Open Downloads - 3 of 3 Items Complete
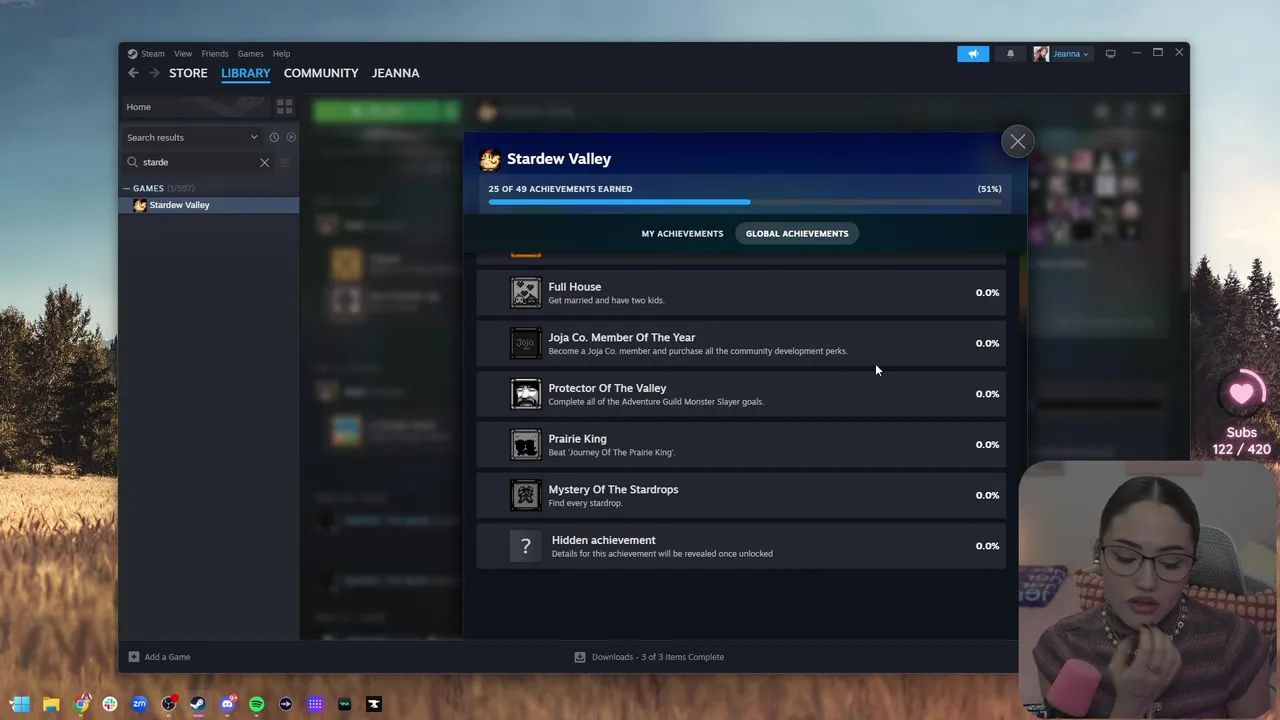The width and height of the screenshot is (1280, 720). 649,657
